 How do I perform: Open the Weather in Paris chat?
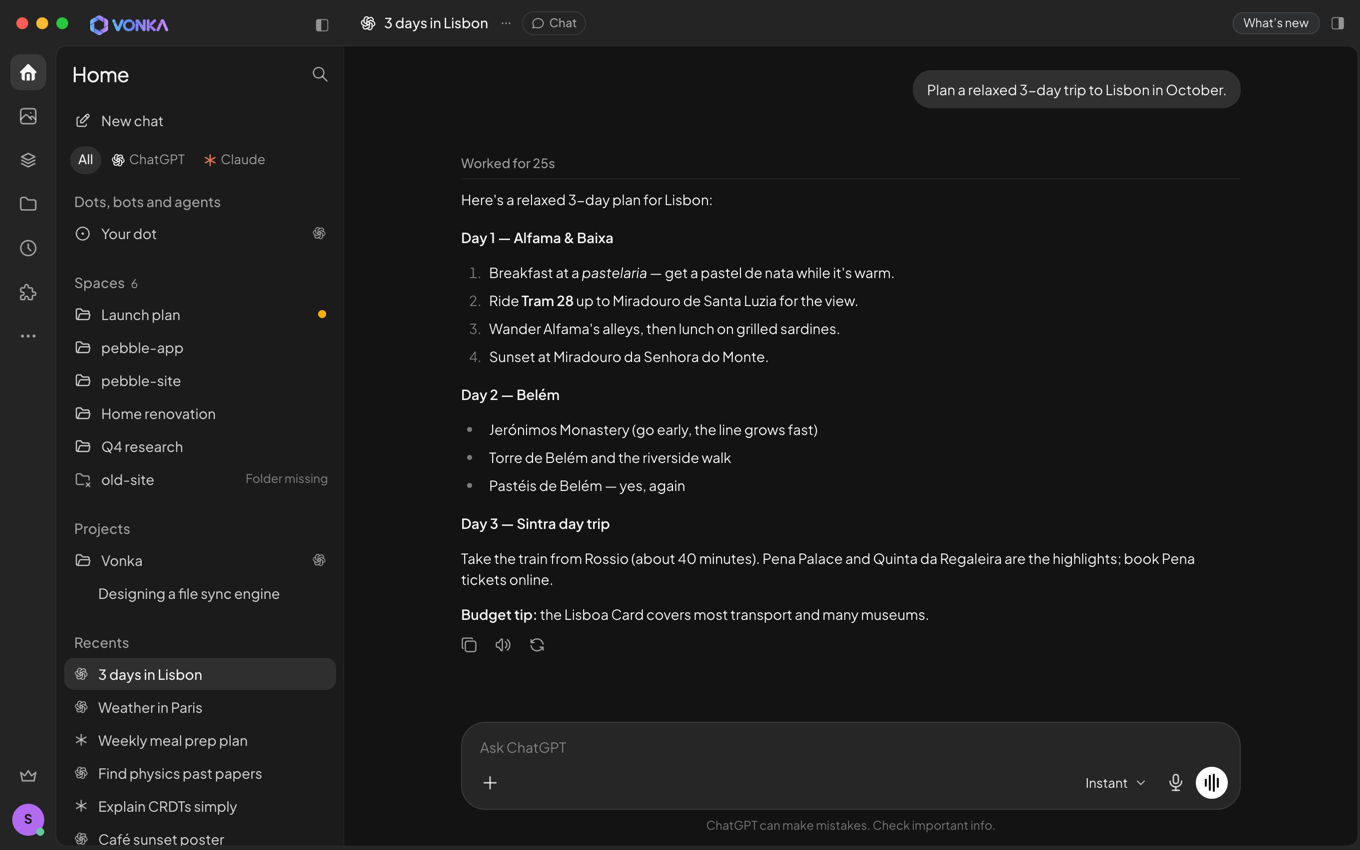coord(200,708)
